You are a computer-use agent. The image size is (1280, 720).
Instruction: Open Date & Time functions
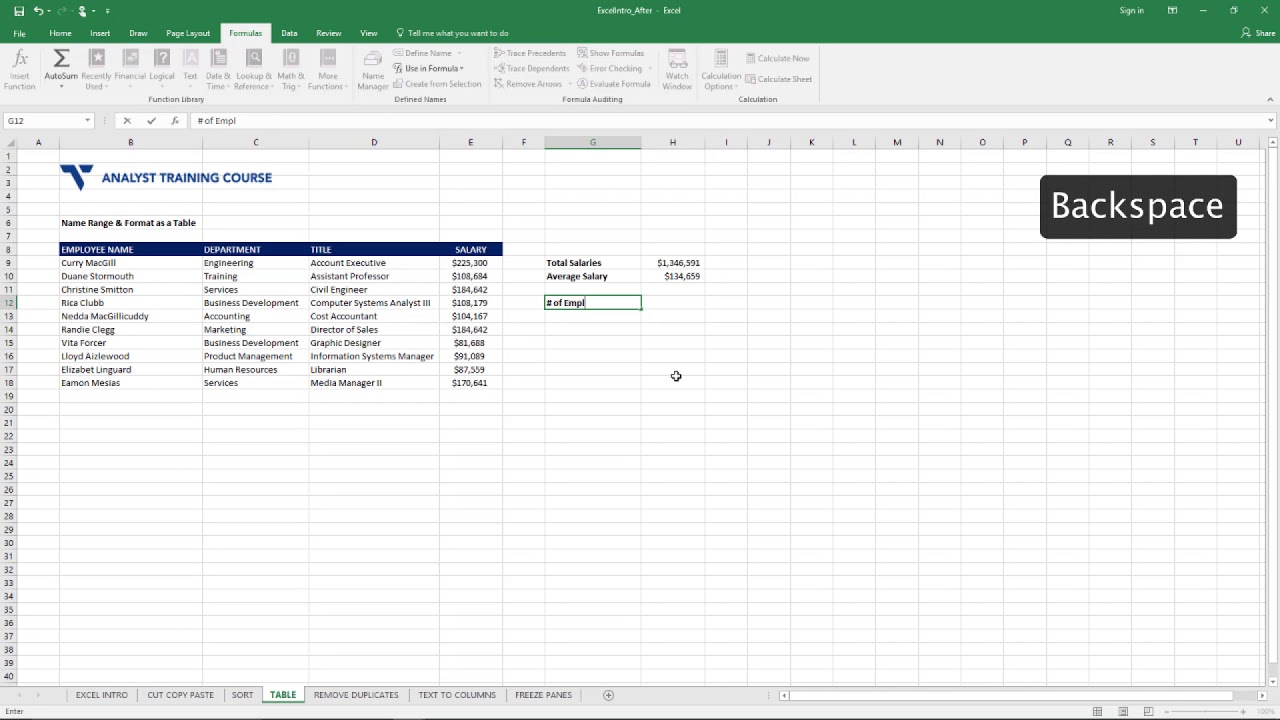(218, 70)
